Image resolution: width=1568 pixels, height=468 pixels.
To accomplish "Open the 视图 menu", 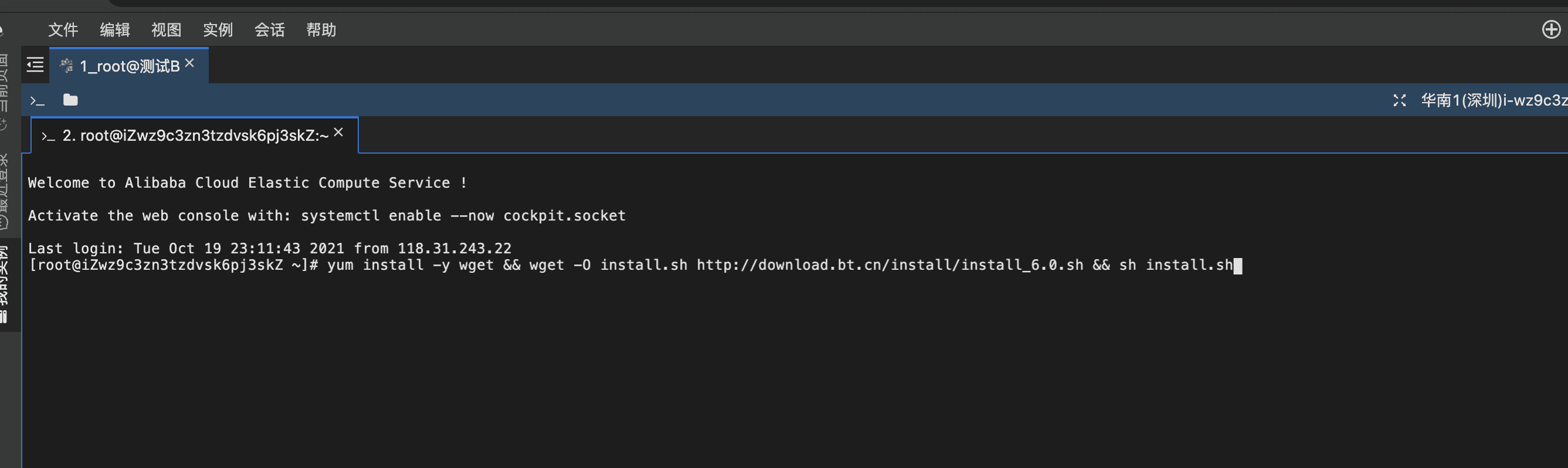I will tap(166, 30).
